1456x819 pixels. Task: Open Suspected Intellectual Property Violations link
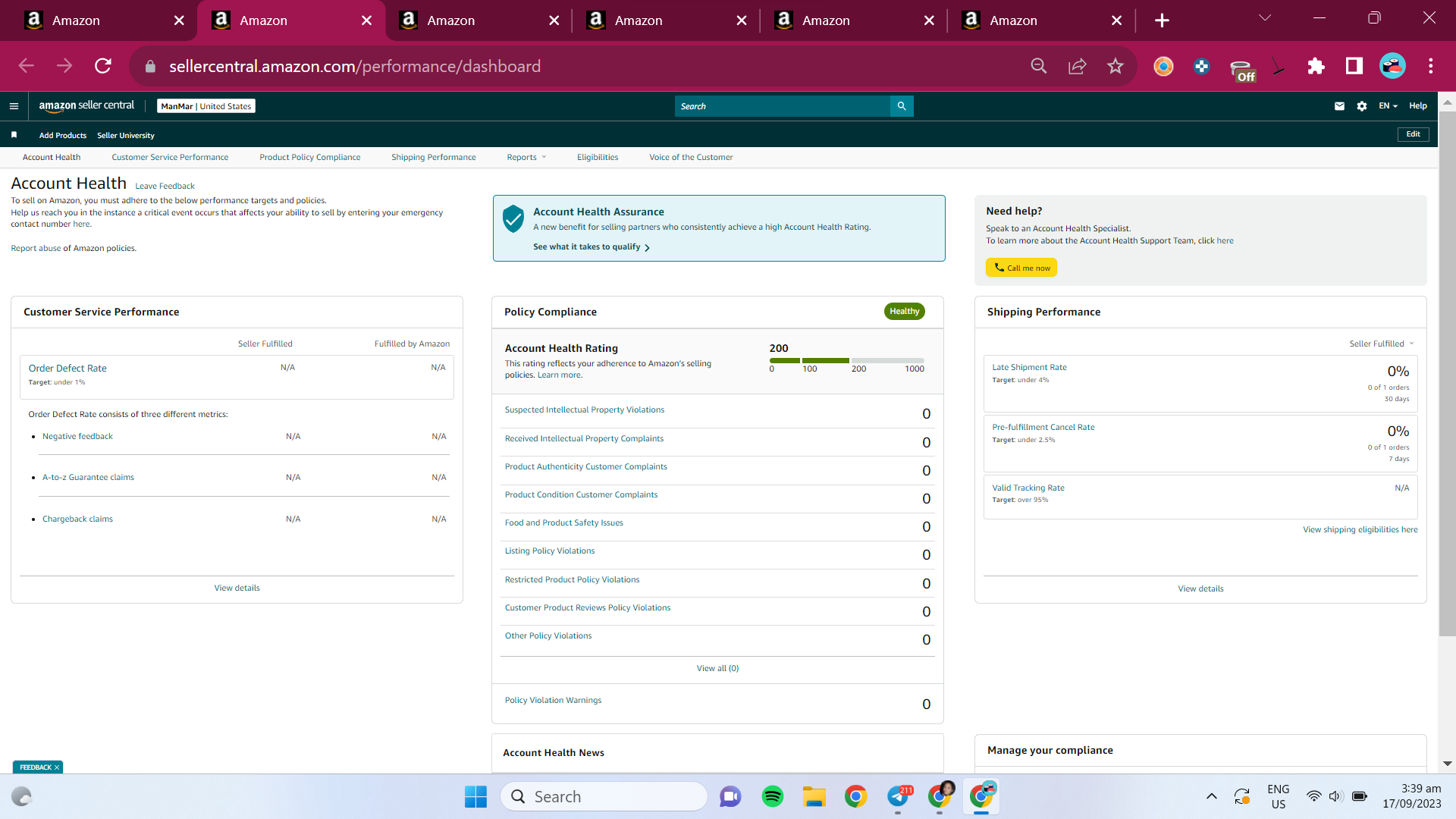585,410
